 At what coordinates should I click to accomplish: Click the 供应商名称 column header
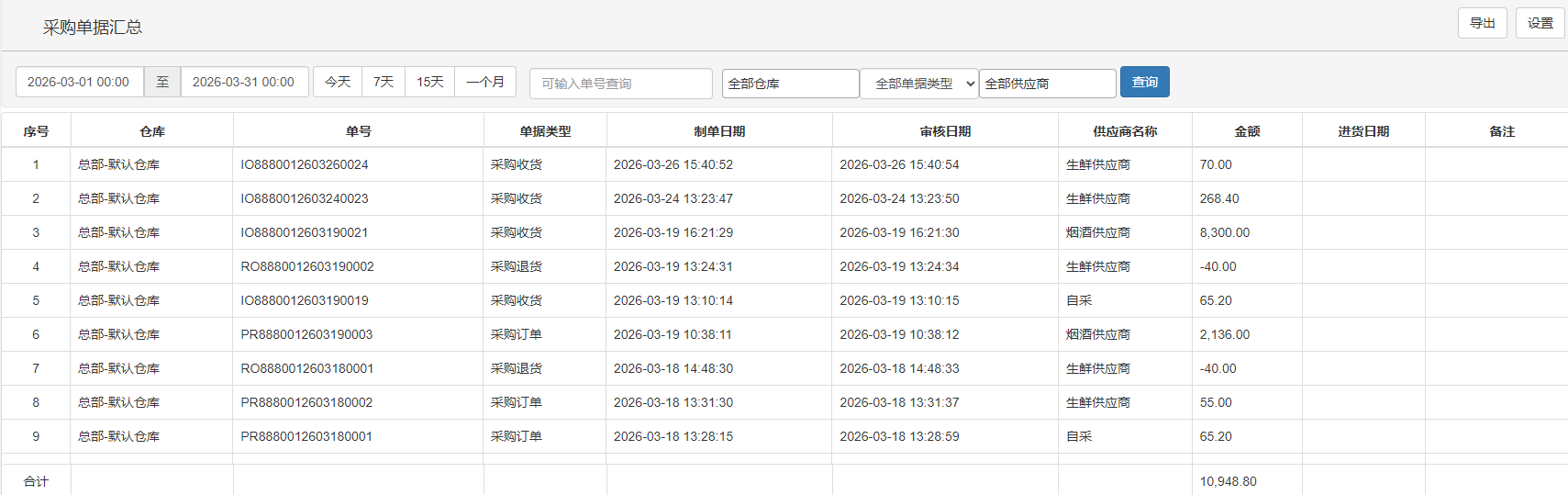1125,131
